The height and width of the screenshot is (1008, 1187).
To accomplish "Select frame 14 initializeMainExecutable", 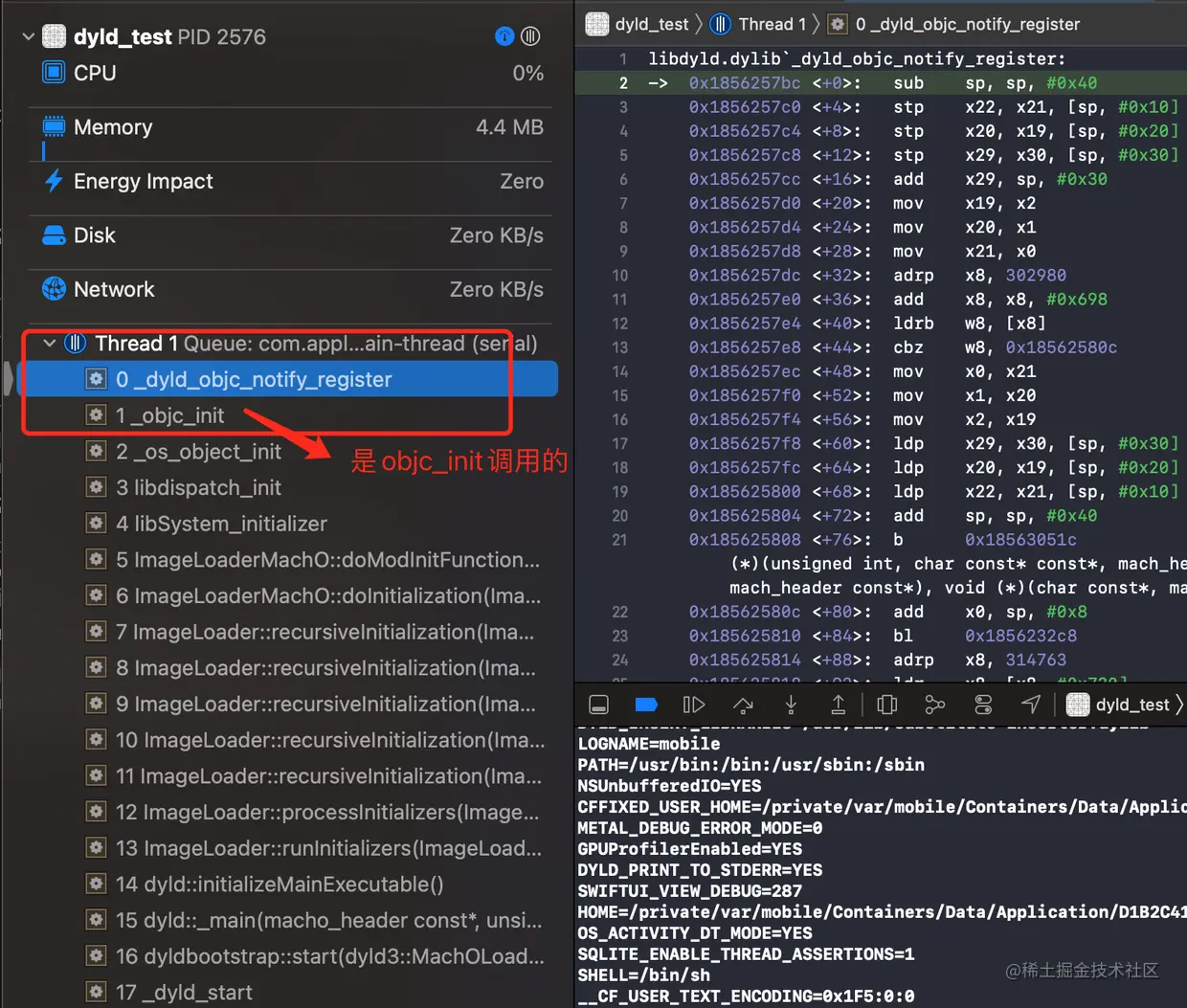I will pos(287,885).
